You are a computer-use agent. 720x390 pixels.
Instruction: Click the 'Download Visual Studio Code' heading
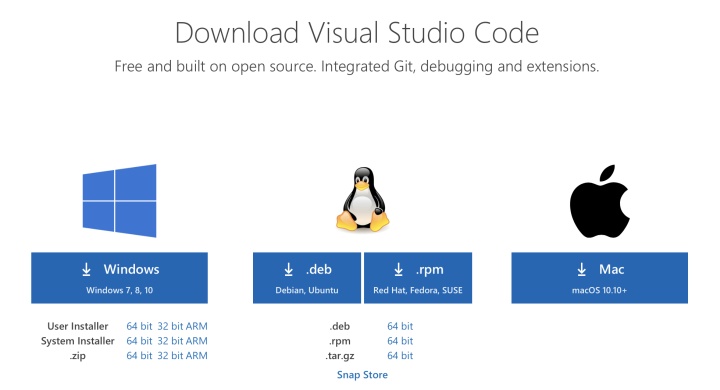click(x=357, y=33)
